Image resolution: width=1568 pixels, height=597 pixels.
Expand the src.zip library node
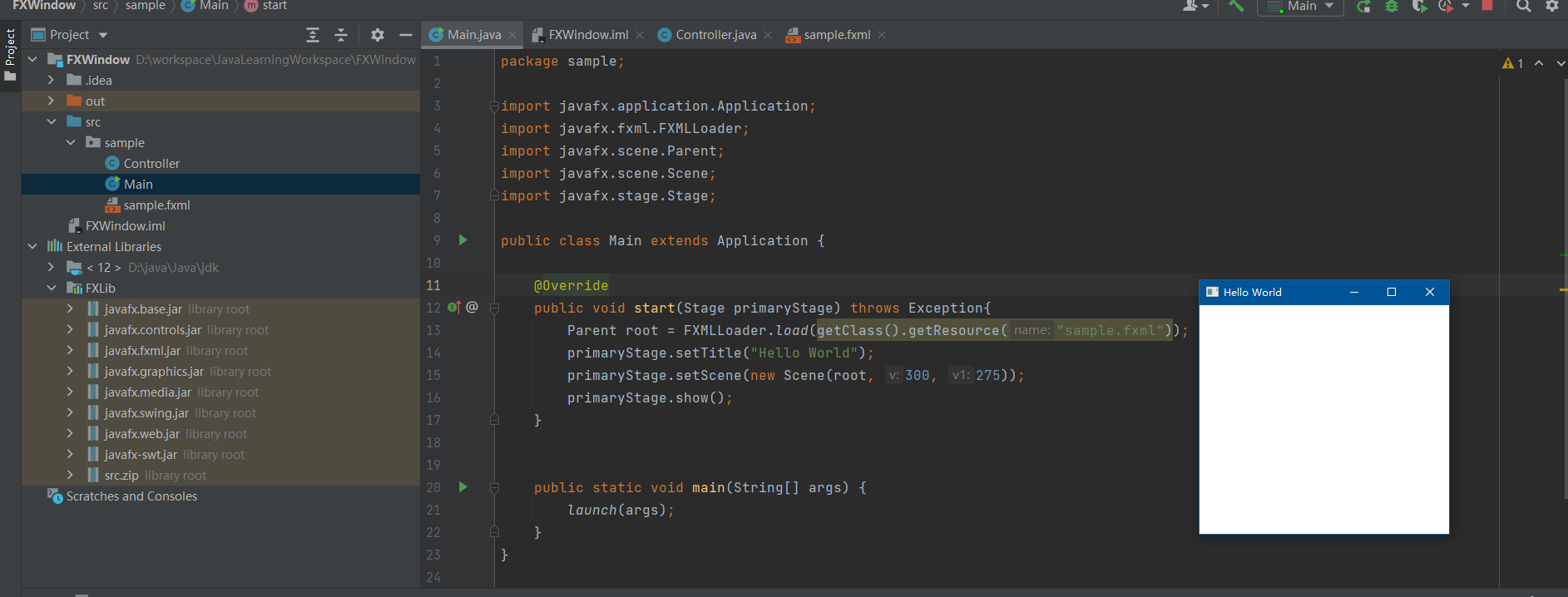(71, 476)
